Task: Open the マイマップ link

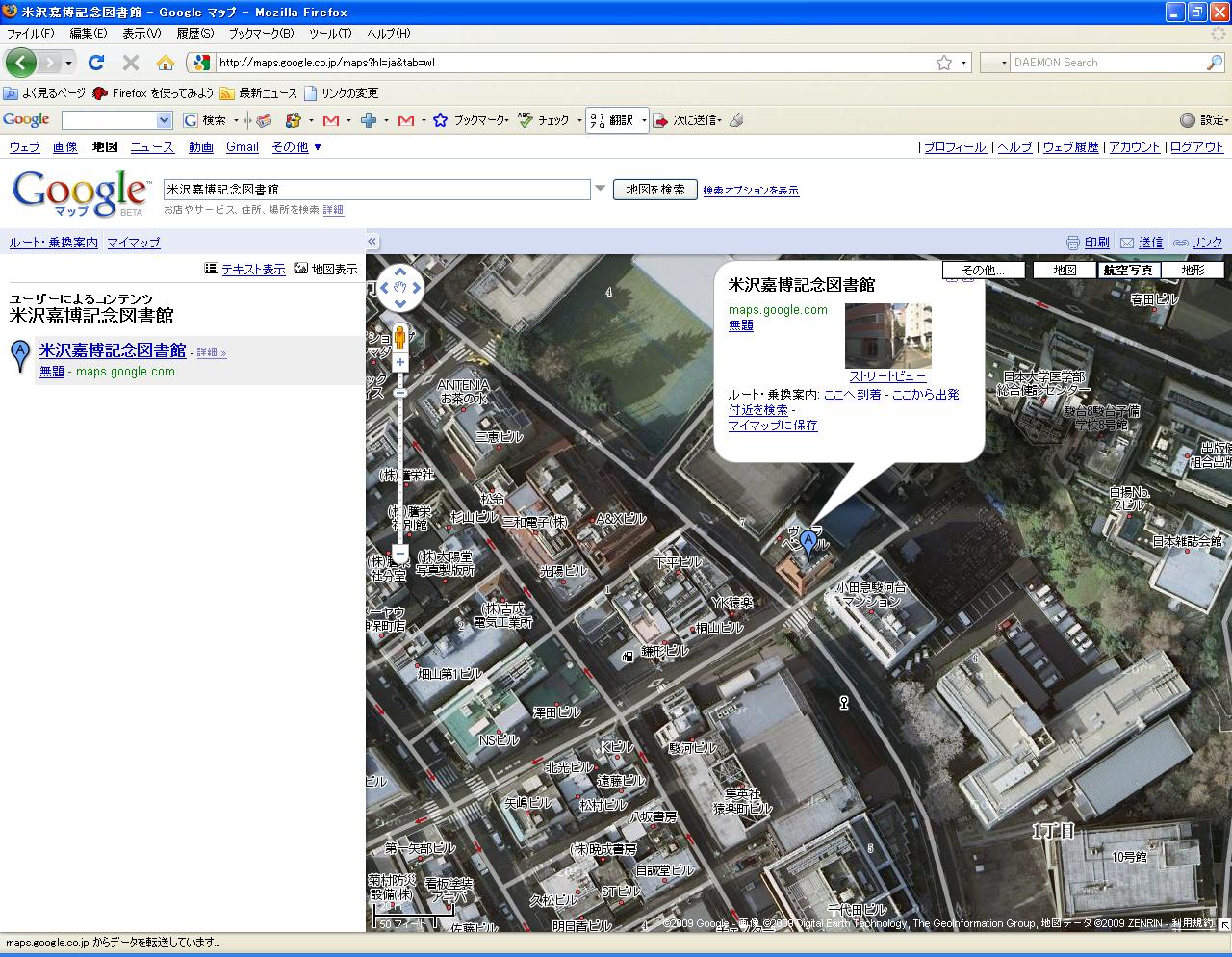Action: coord(134,243)
